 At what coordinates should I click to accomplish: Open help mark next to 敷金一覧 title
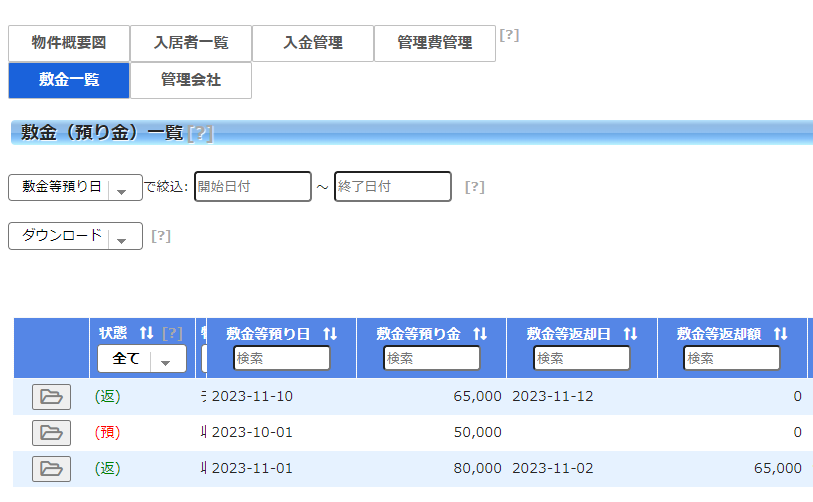pyautogui.click(x=200, y=134)
